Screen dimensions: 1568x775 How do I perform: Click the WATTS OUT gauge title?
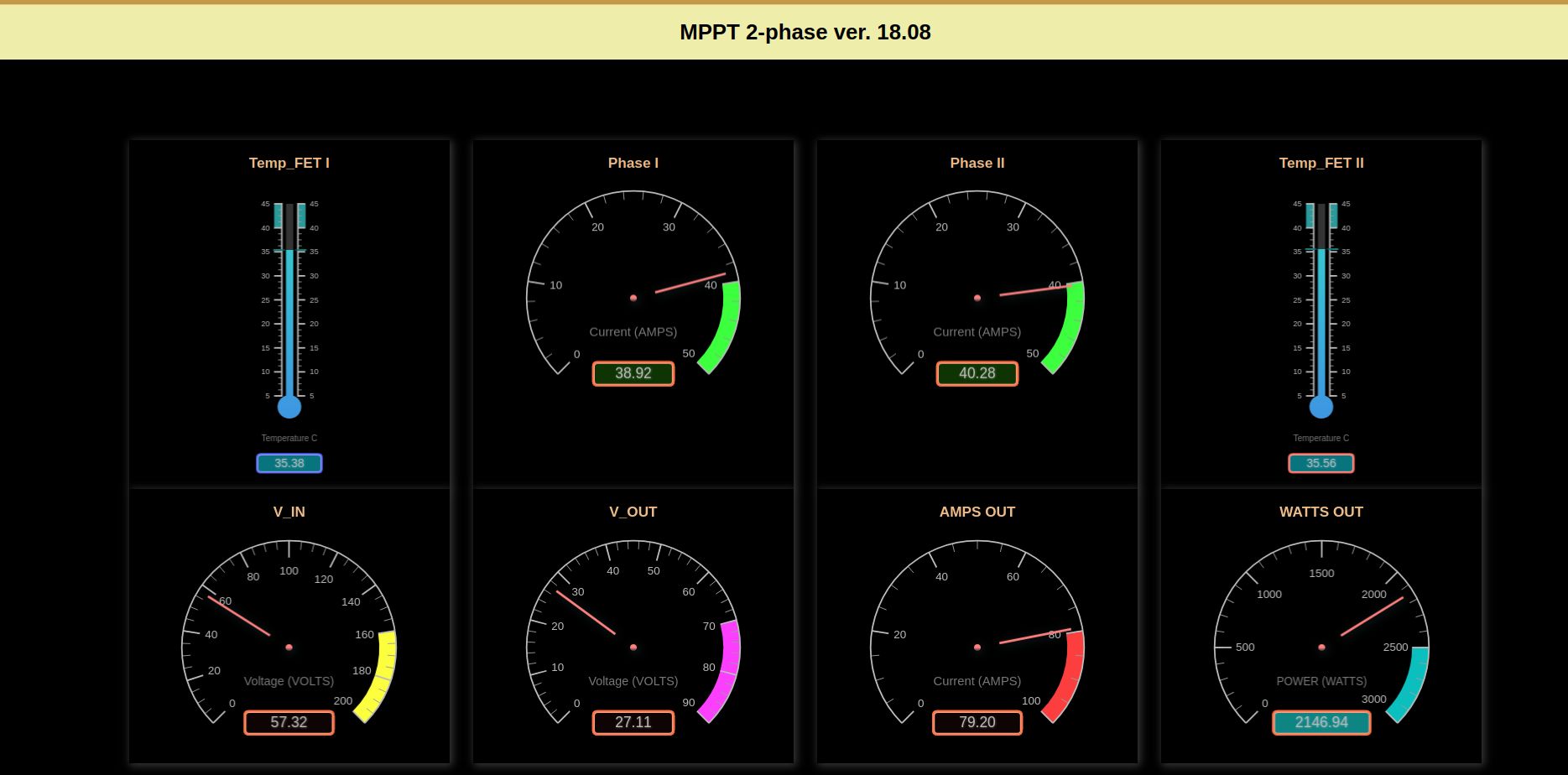(1321, 512)
